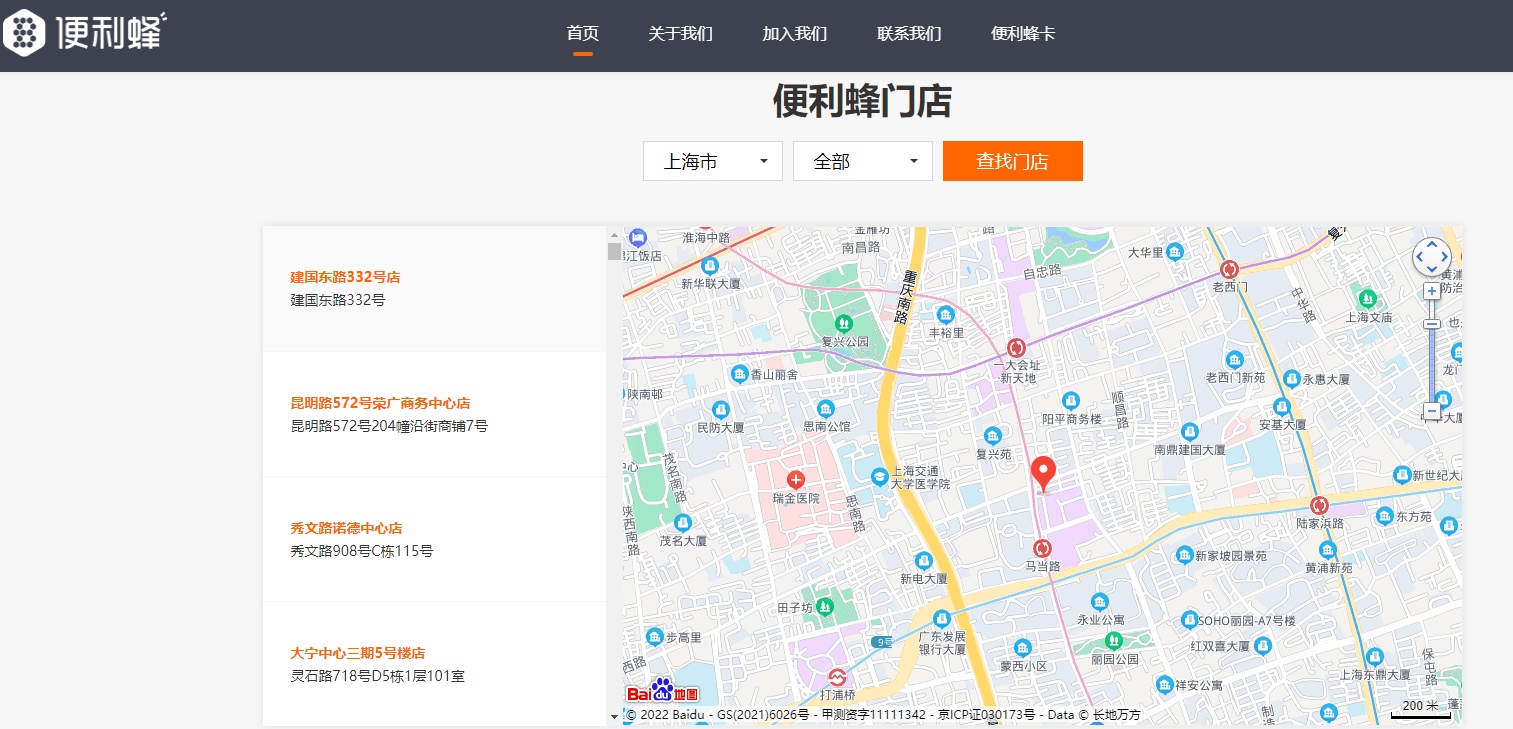Select the 田子坊 attraction icon
Viewport: 1513px width, 729px height.
click(824, 606)
